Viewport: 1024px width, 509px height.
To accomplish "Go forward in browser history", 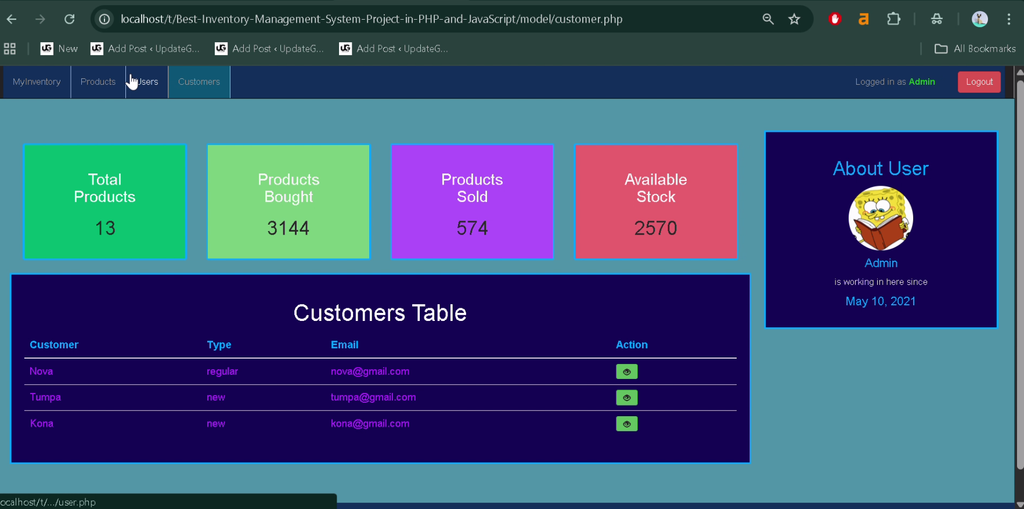I will 40,19.
